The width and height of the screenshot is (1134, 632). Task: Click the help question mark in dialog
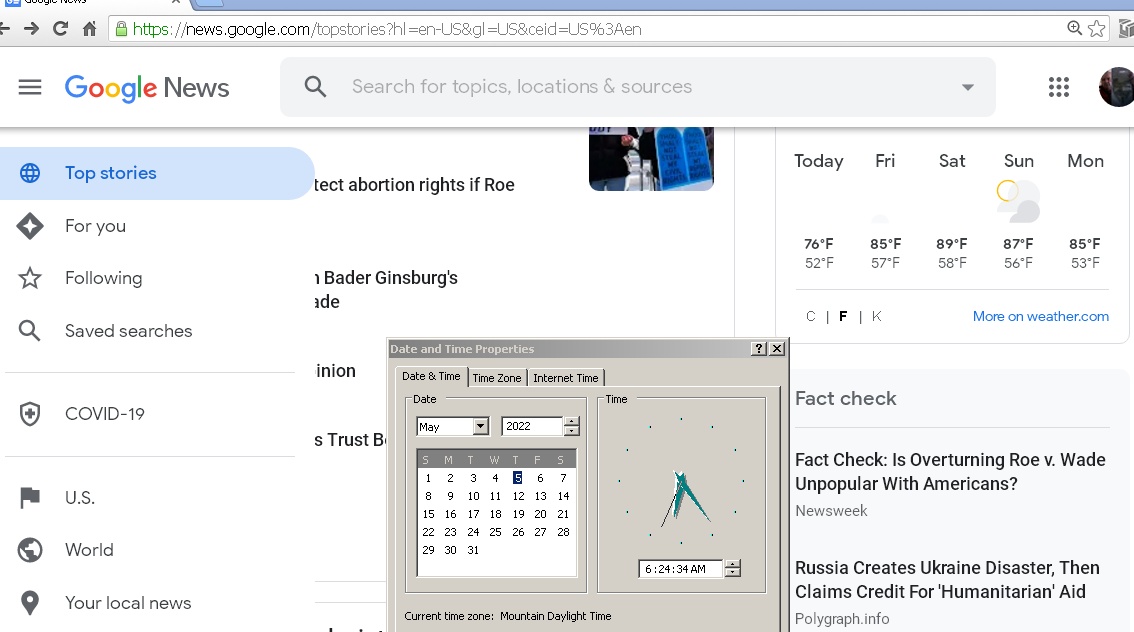click(x=759, y=349)
